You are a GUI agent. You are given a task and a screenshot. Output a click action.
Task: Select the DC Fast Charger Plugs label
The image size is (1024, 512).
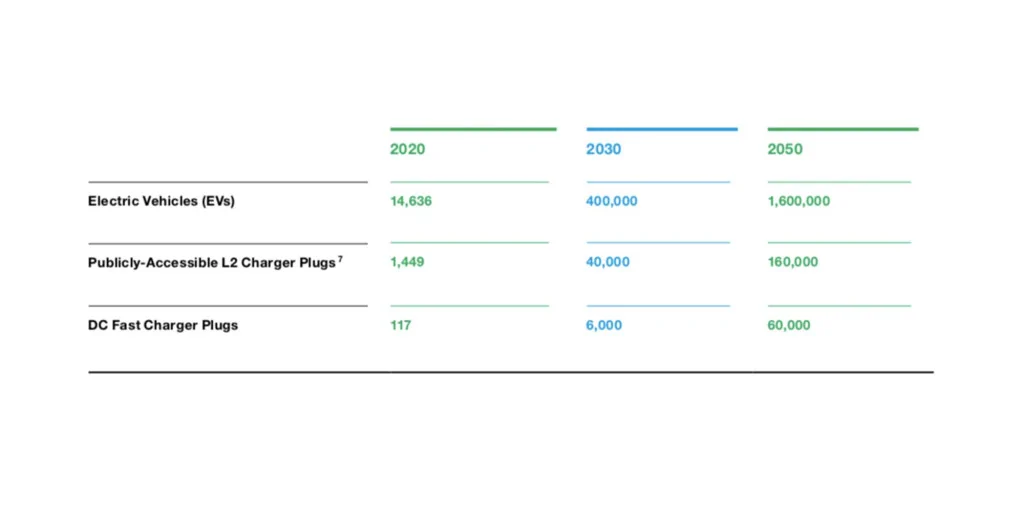click(x=163, y=325)
